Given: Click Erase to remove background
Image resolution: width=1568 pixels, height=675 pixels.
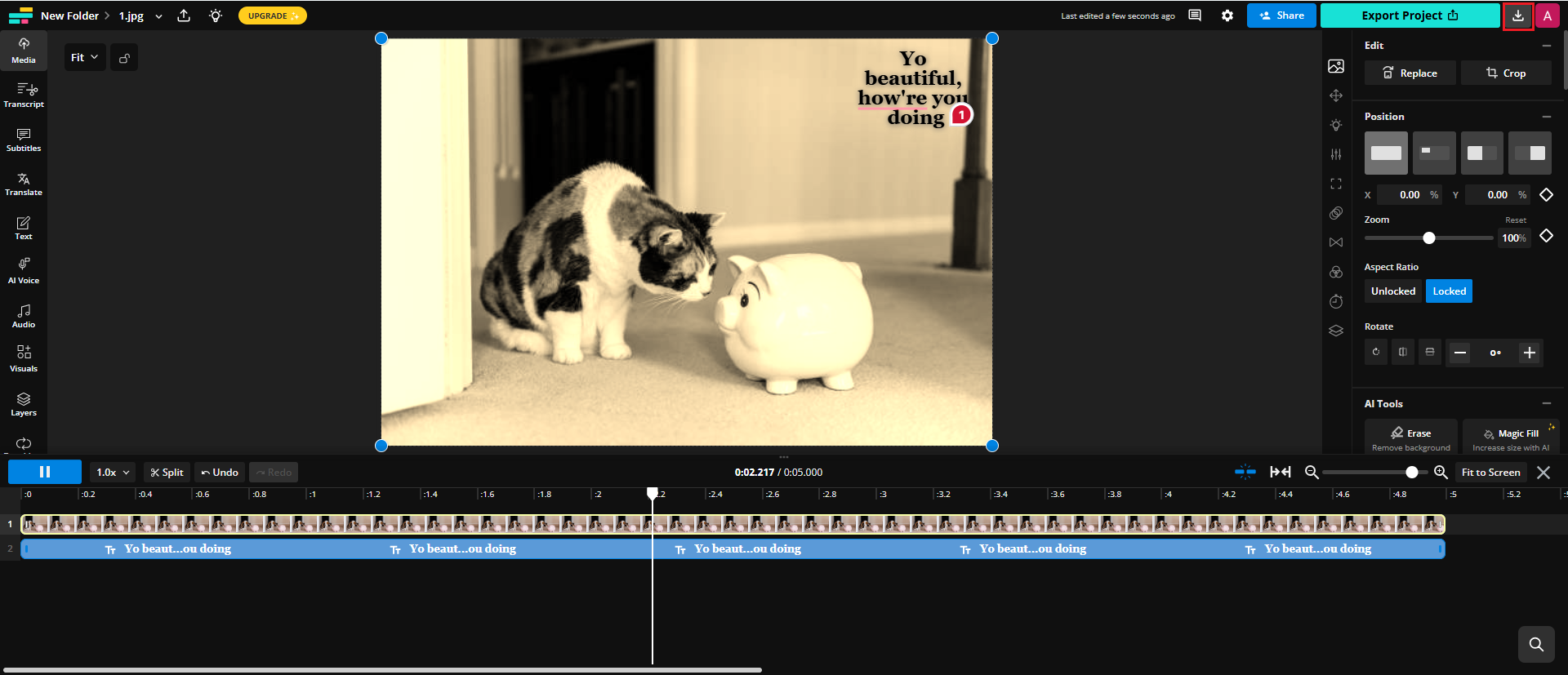Looking at the screenshot, I should click(x=1411, y=438).
